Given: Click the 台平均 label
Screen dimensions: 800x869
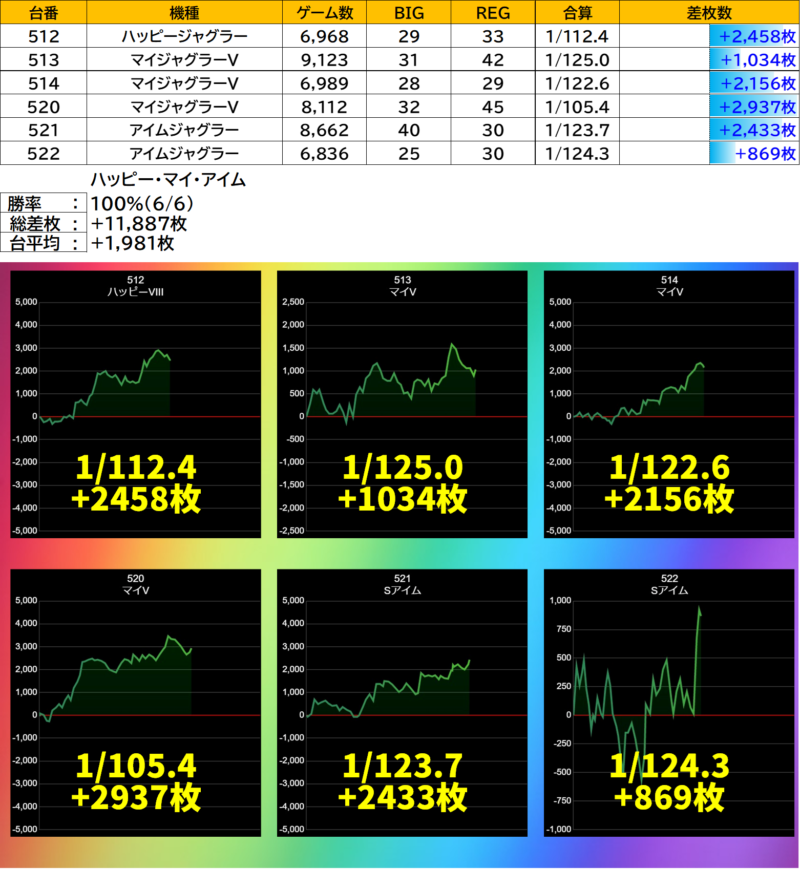Looking at the screenshot, I should tap(43, 243).
